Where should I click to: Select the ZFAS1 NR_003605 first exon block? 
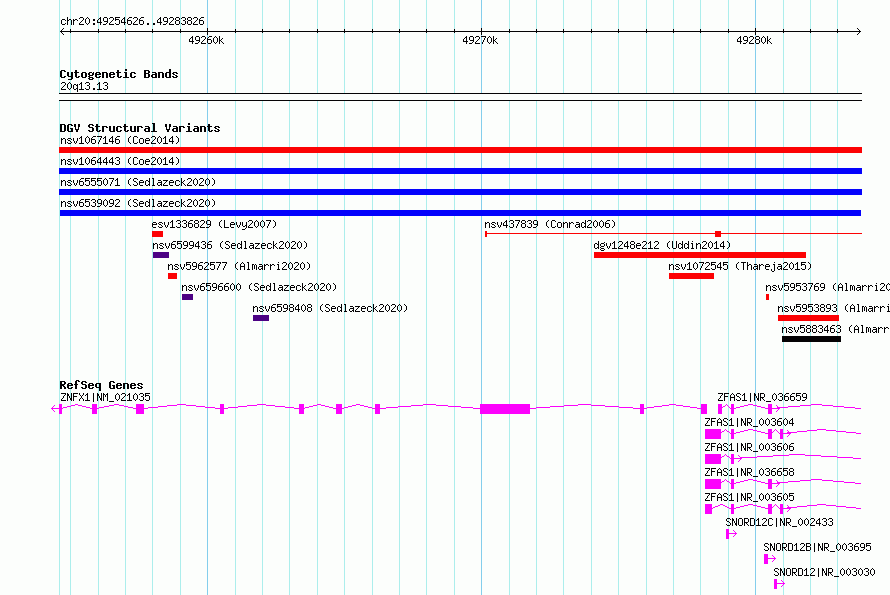tap(708, 509)
